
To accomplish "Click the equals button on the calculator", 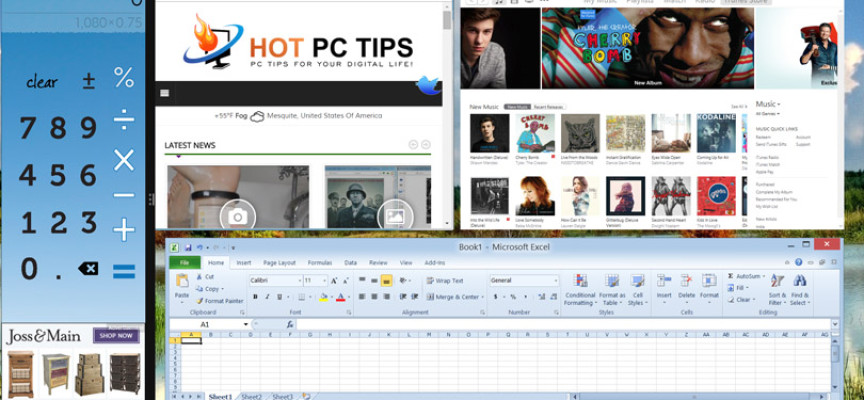I will pos(124,271).
